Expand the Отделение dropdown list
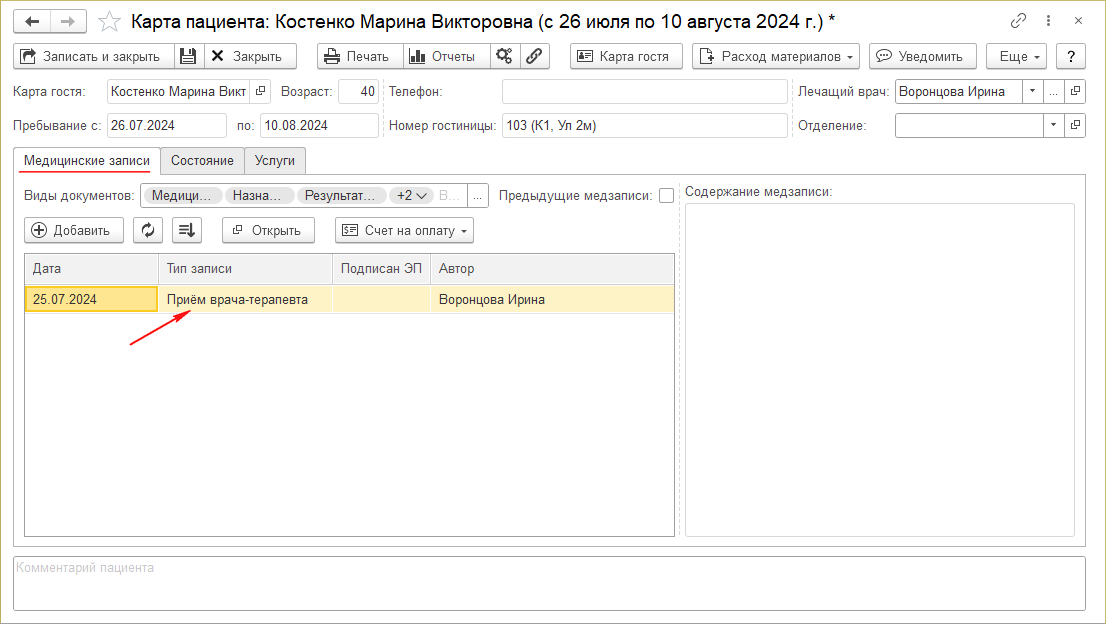 1053,126
